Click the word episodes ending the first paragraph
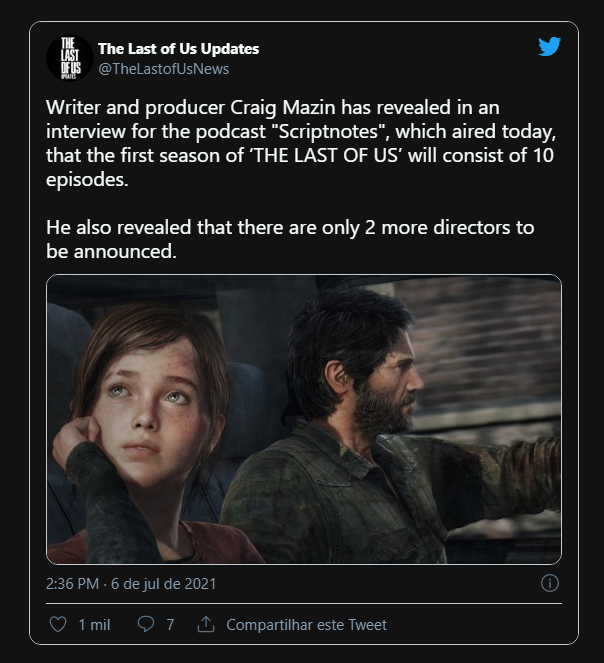604x663 pixels. 87,180
